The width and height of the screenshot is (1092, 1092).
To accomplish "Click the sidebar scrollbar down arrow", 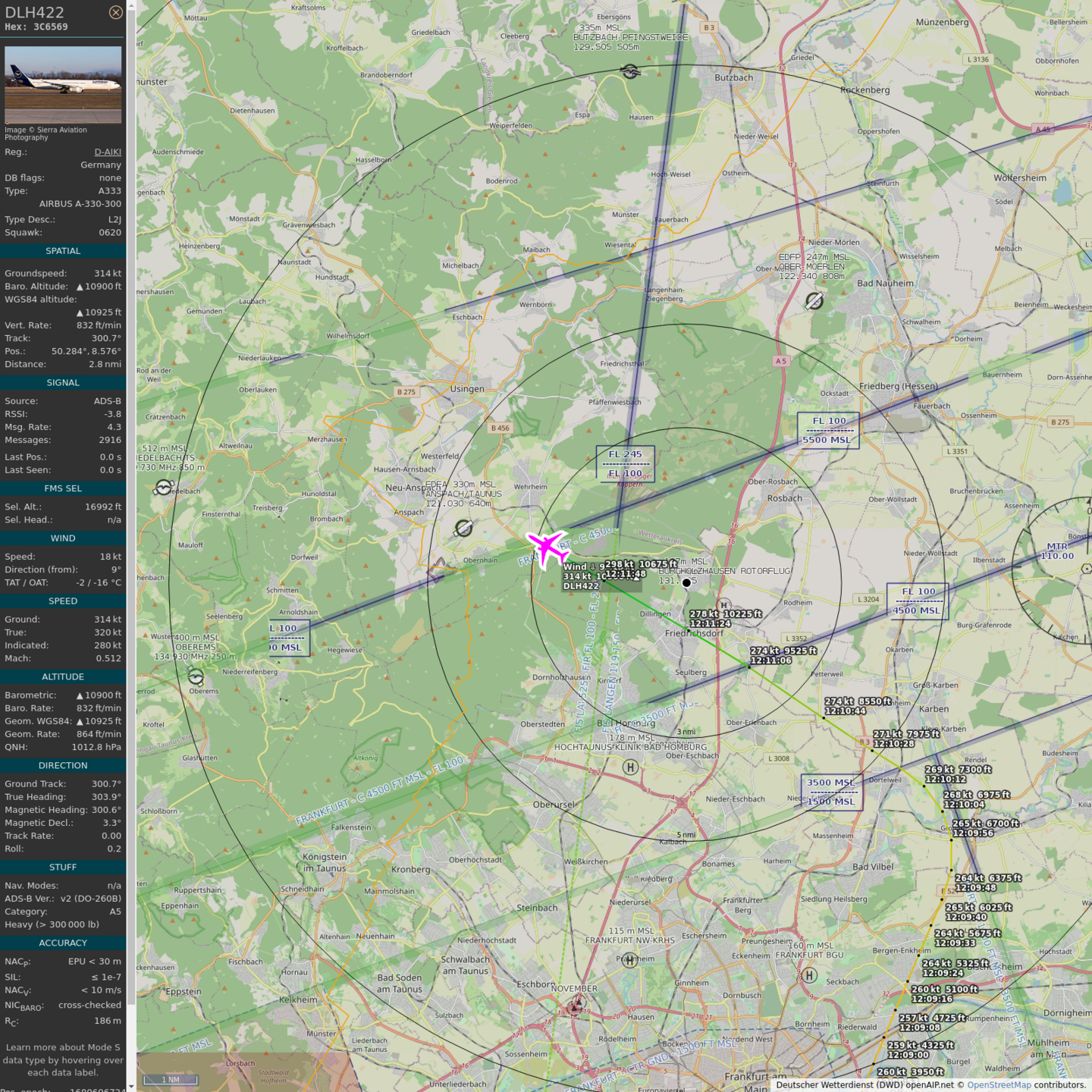I will pyautogui.click(x=131, y=1087).
